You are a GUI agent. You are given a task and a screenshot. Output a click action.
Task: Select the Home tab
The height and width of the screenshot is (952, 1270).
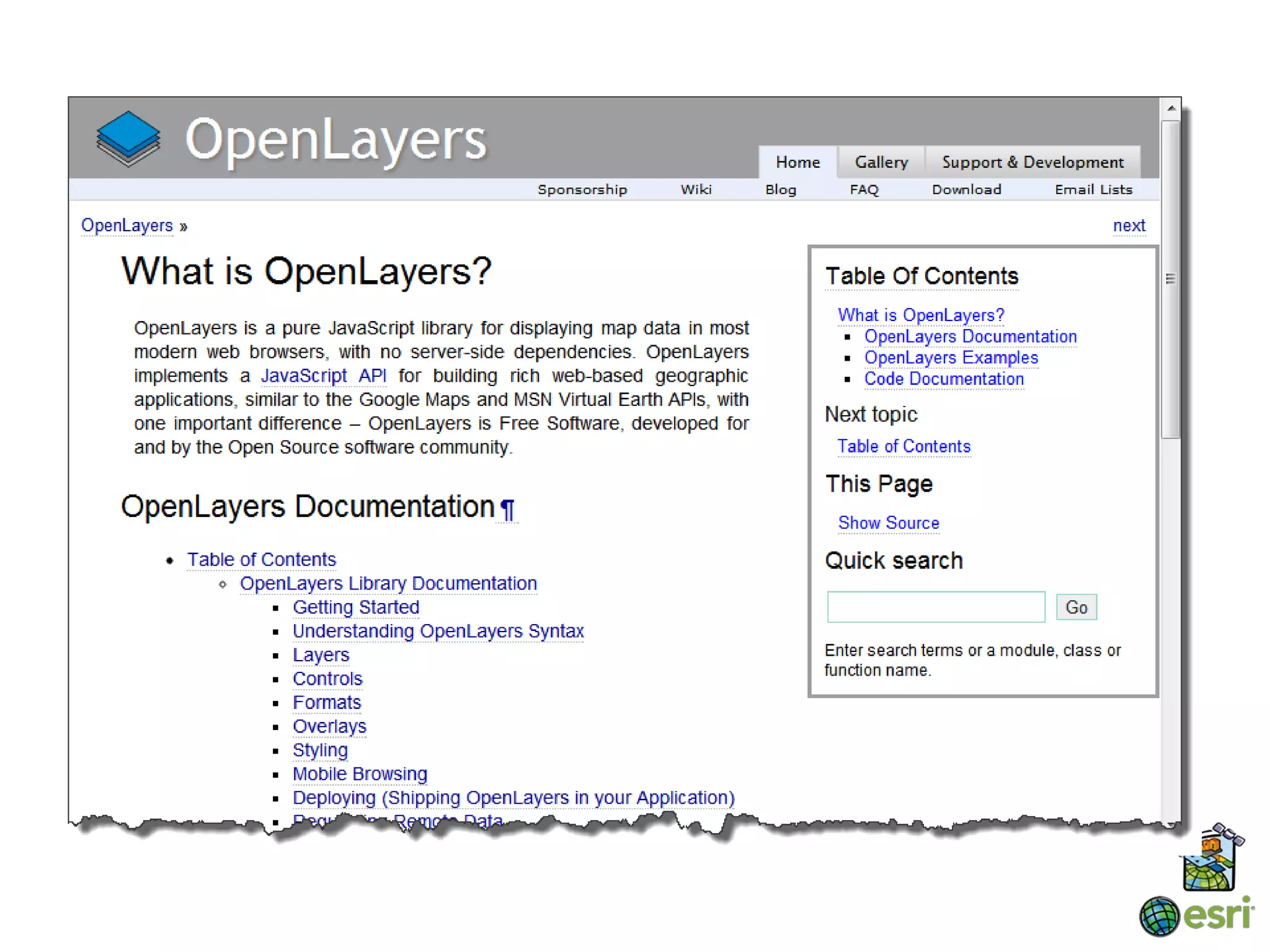click(797, 162)
